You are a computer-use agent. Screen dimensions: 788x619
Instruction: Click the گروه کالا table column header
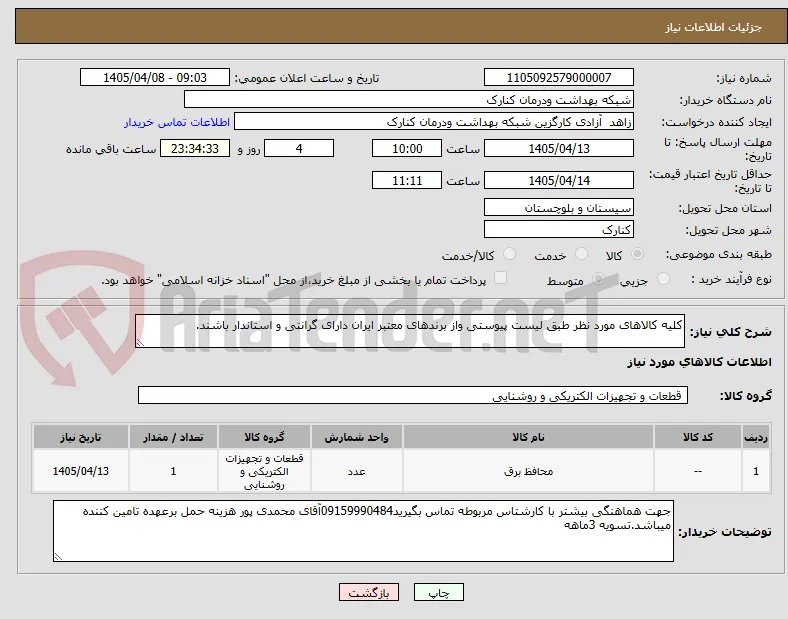(264, 437)
